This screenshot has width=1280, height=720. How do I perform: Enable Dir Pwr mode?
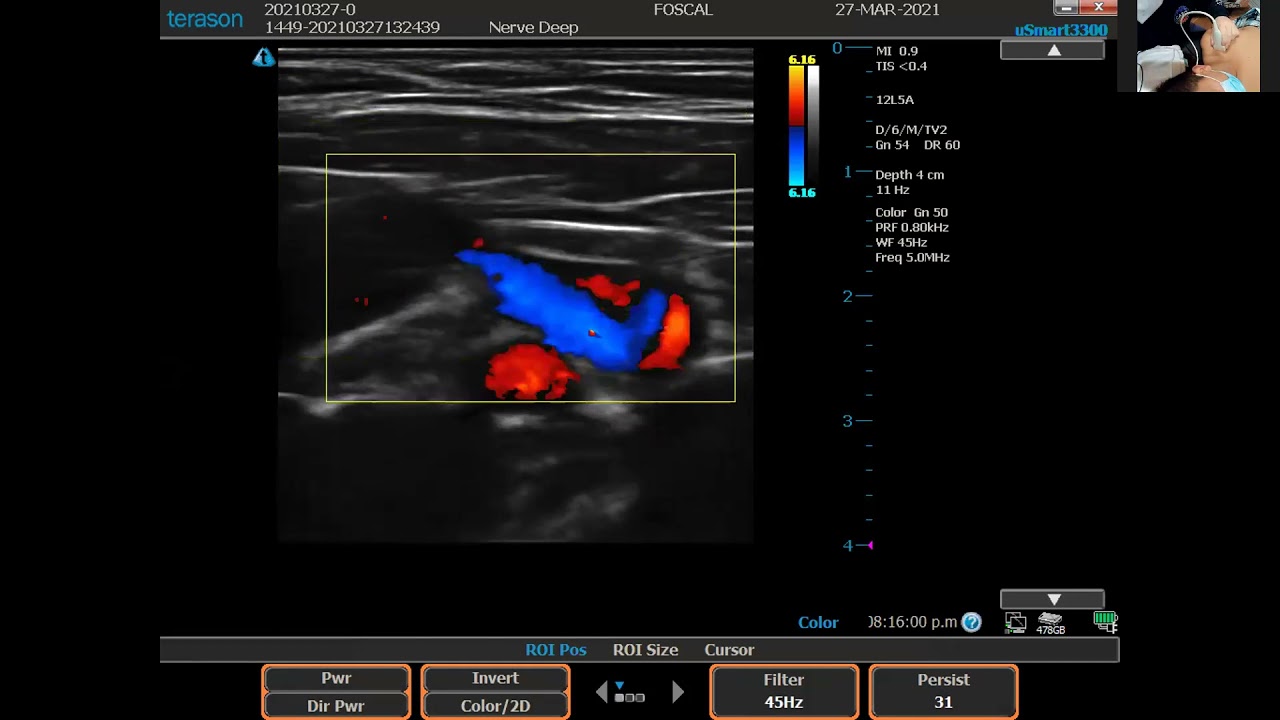[x=336, y=705]
